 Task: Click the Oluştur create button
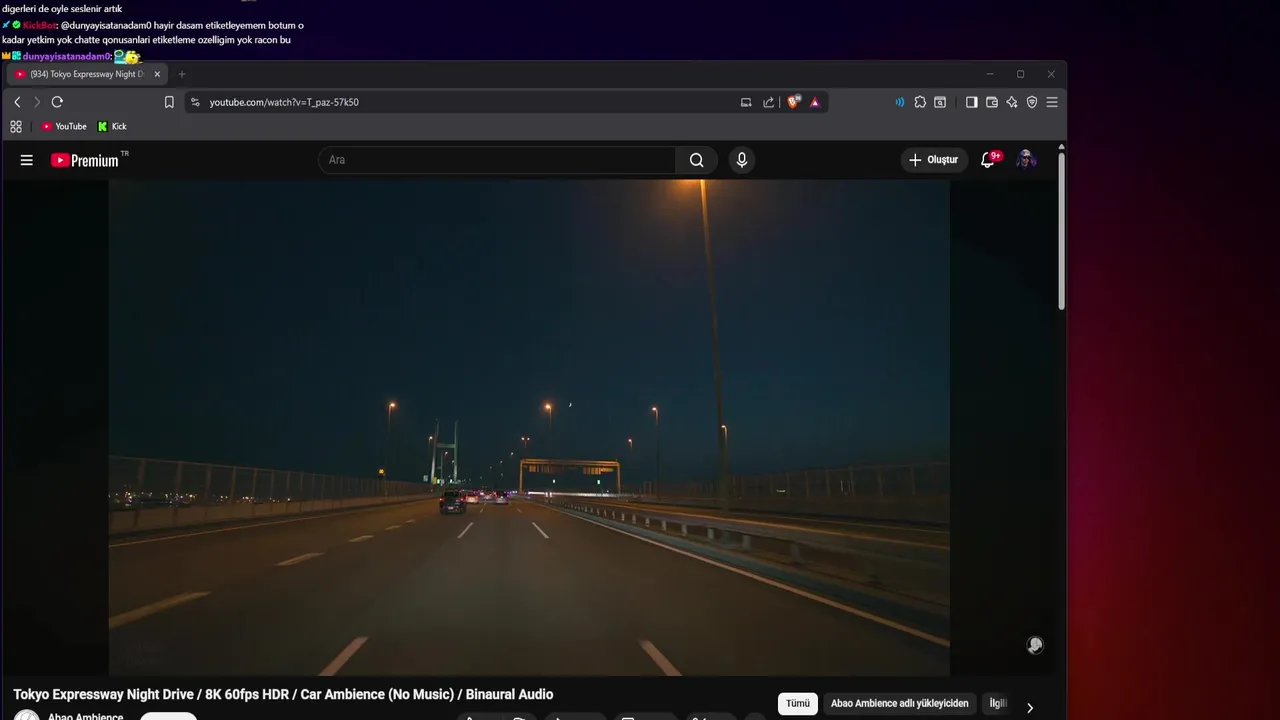click(x=933, y=160)
